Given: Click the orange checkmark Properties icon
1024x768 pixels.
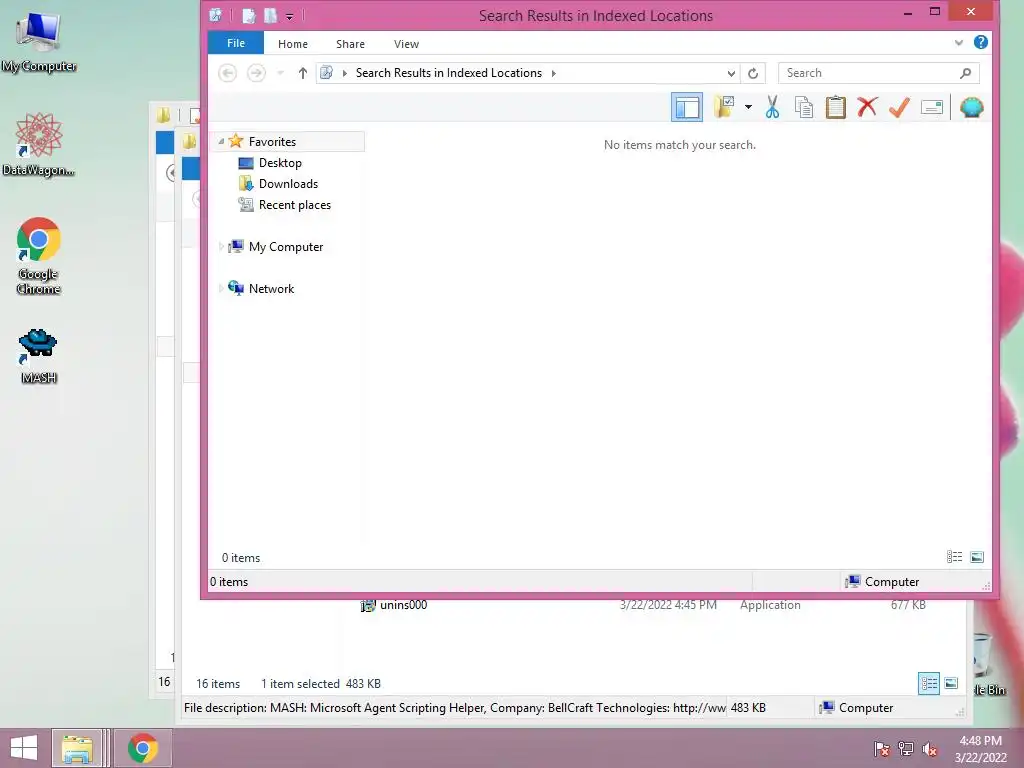Looking at the screenshot, I should click(x=899, y=107).
